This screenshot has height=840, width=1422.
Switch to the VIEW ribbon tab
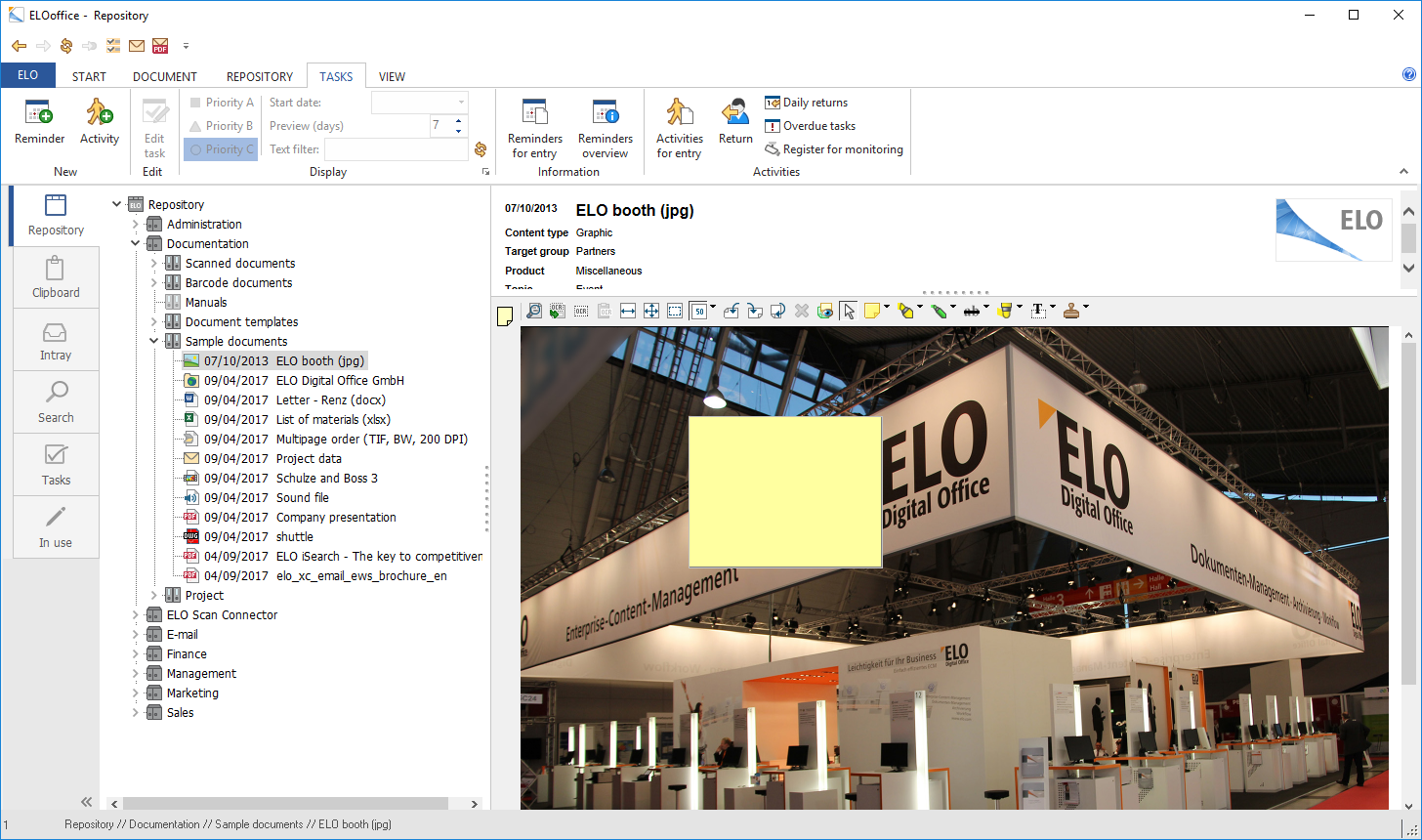(392, 76)
